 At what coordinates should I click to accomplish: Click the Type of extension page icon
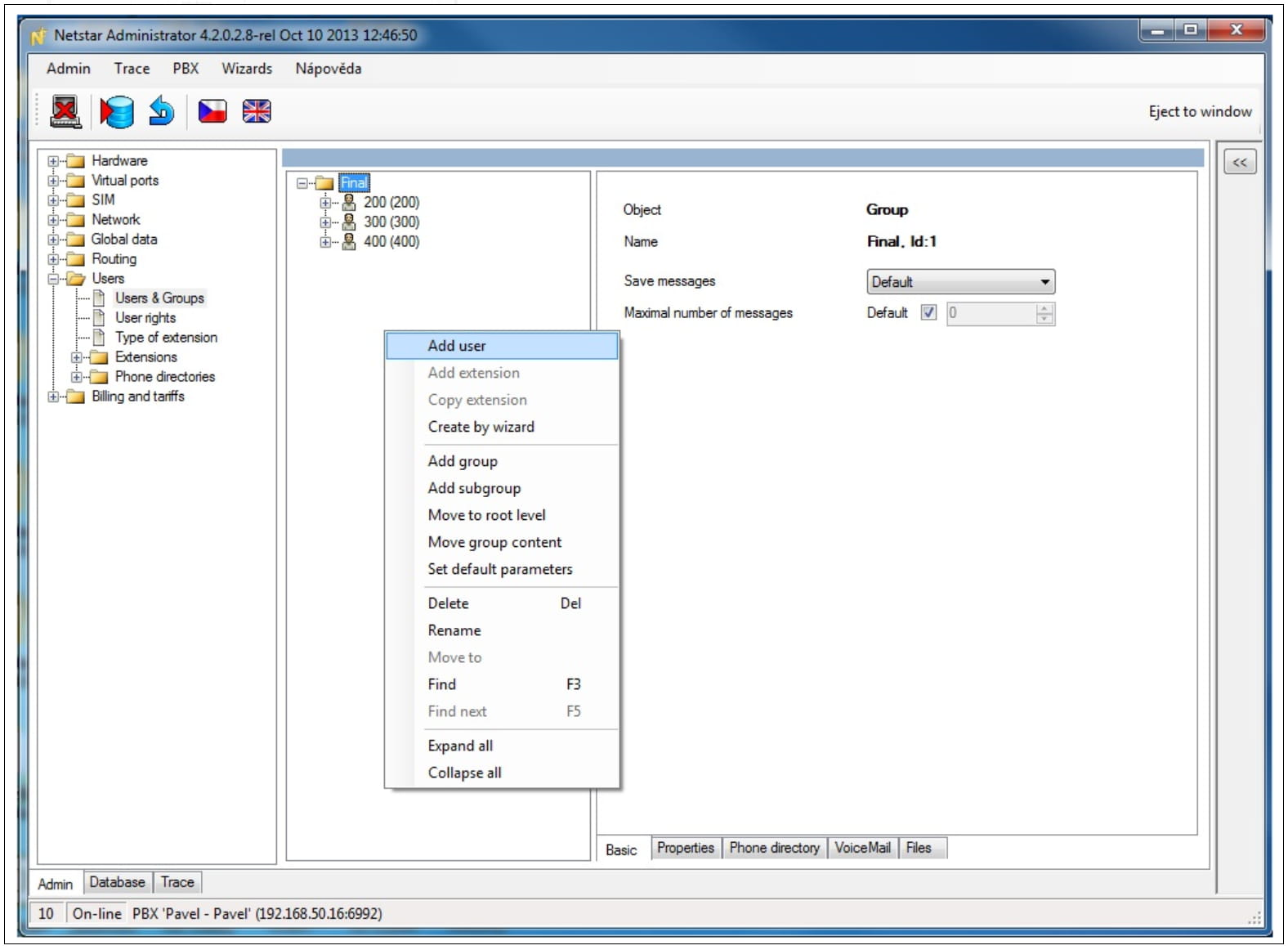pyautogui.click(x=99, y=338)
